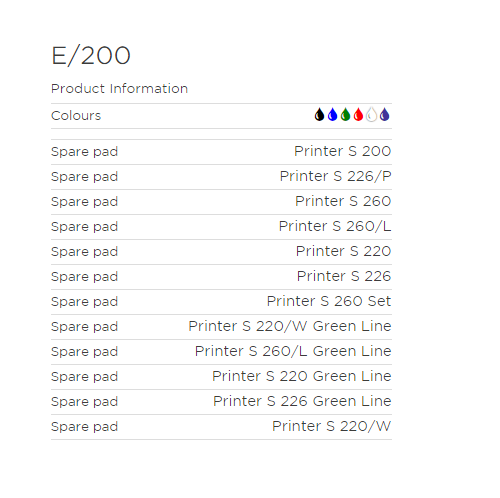Select the white ink colour drop
The image size is (500, 498).
pos(371,115)
